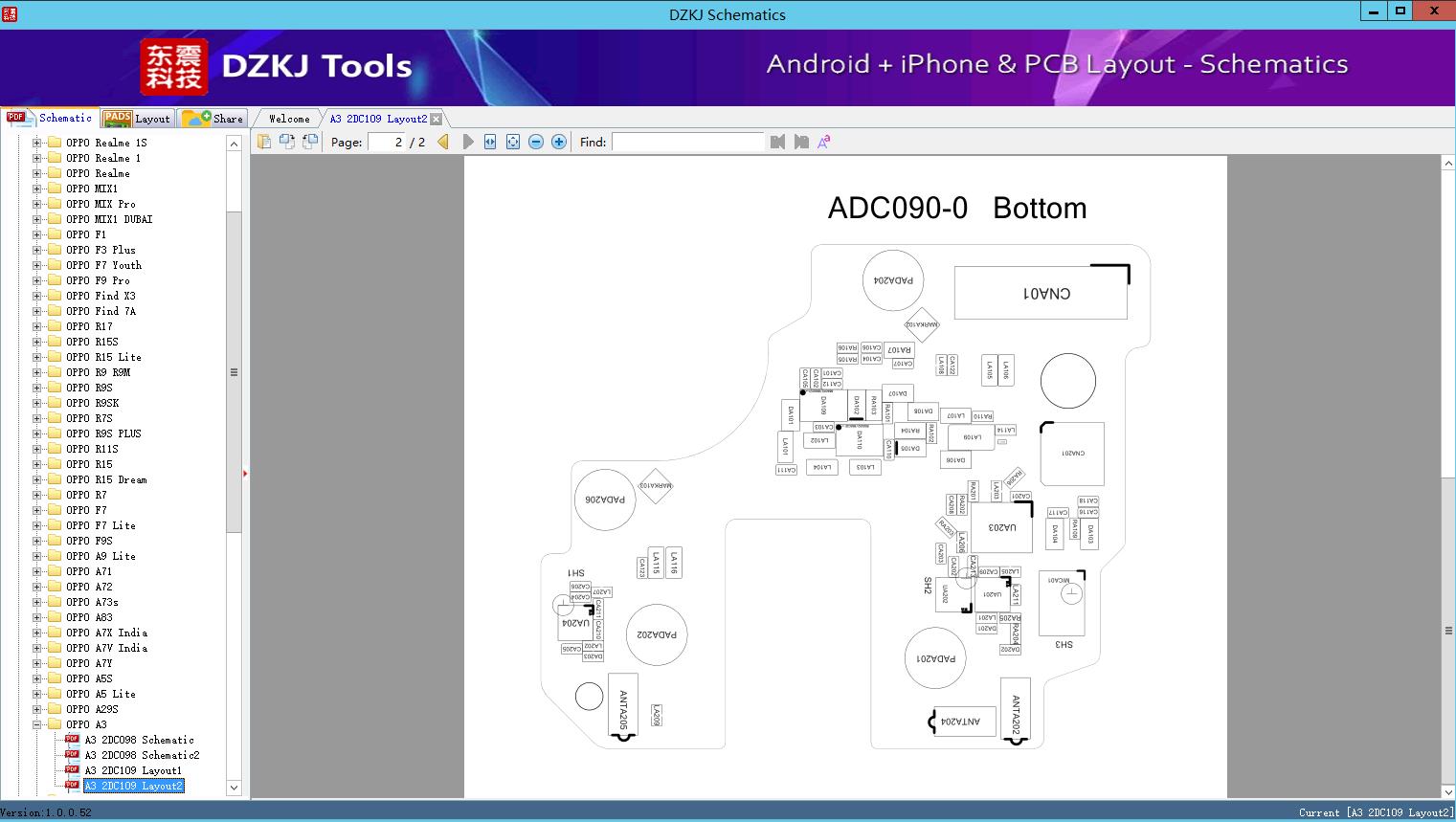Close the A3 2DC109 Layout2 tab

click(437, 119)
